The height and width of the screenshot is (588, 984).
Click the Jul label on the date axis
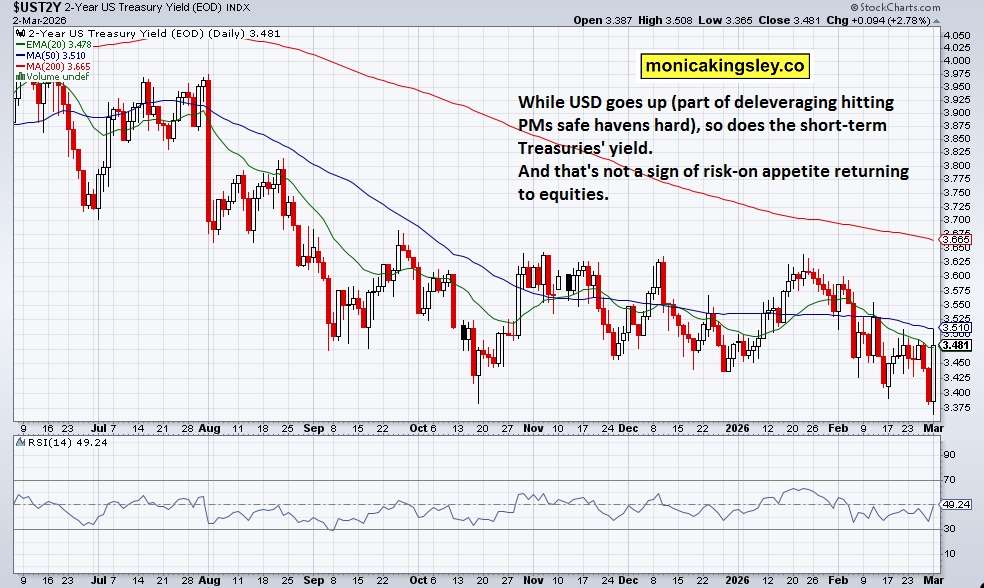click(98, 428)
